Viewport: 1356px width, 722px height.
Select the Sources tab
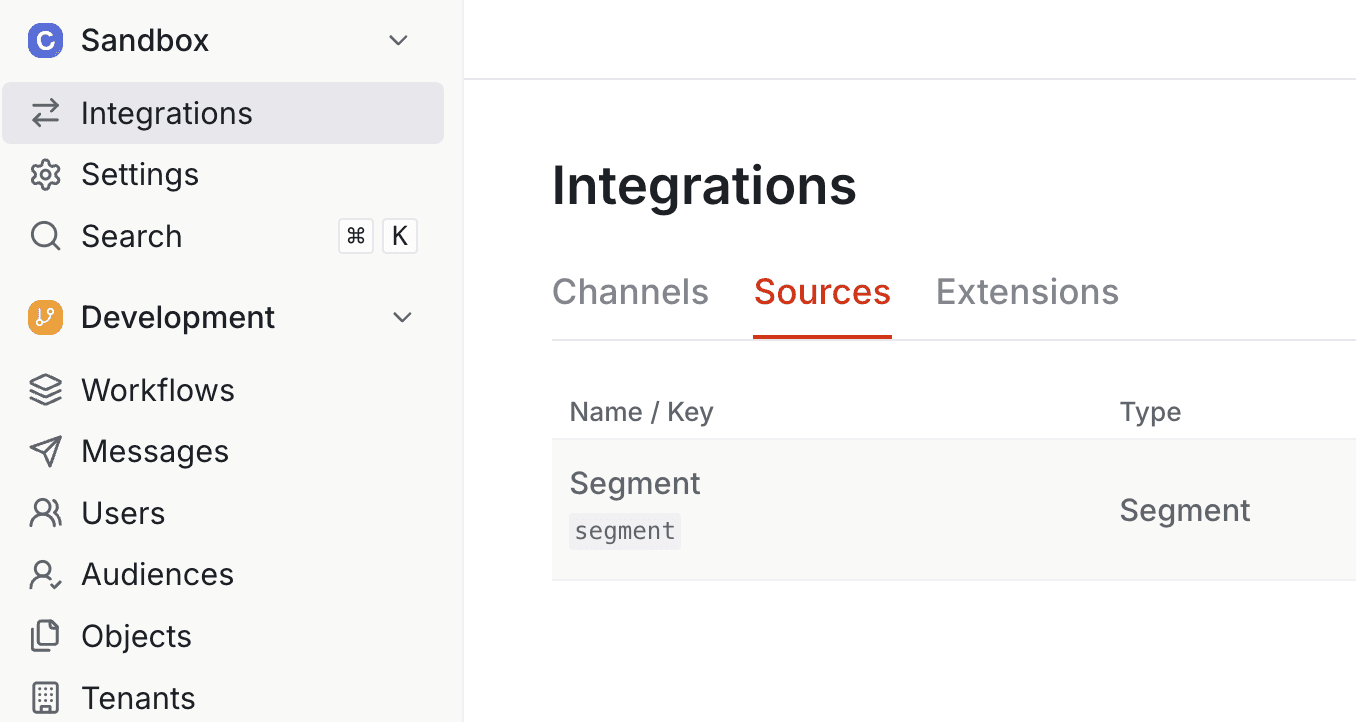(822, 292)
